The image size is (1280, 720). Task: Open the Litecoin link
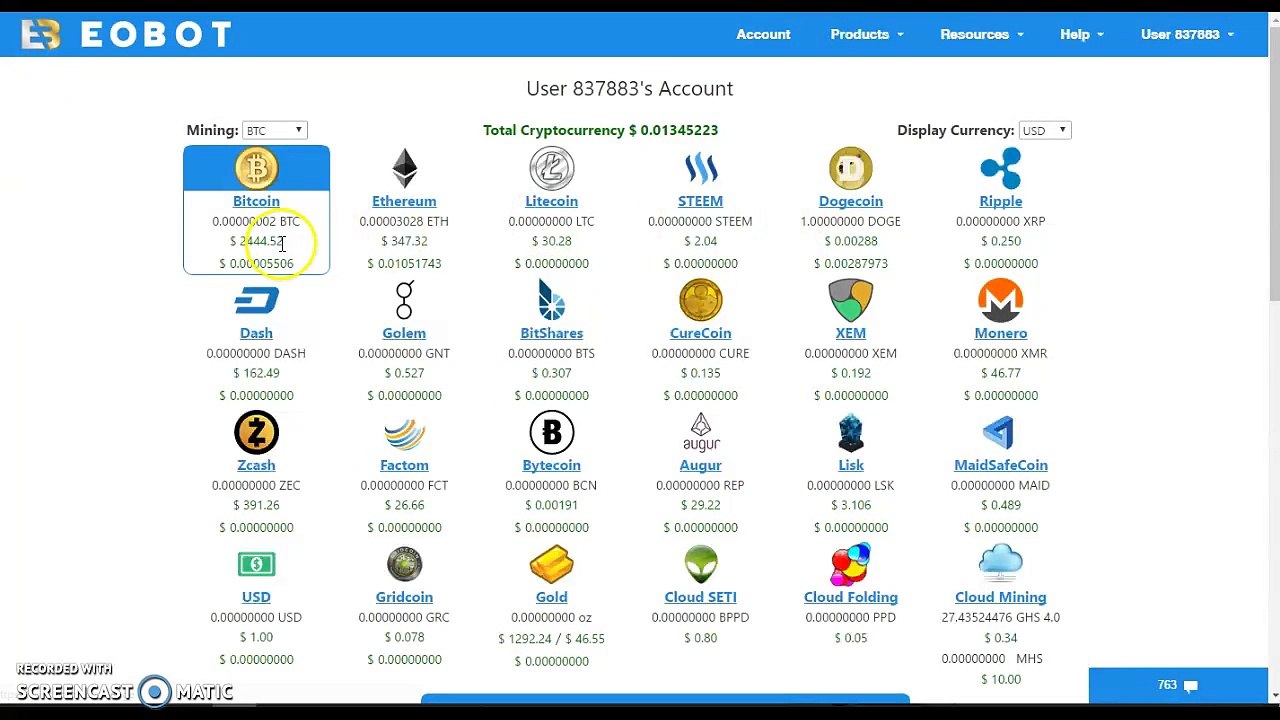tap(551, 201)
